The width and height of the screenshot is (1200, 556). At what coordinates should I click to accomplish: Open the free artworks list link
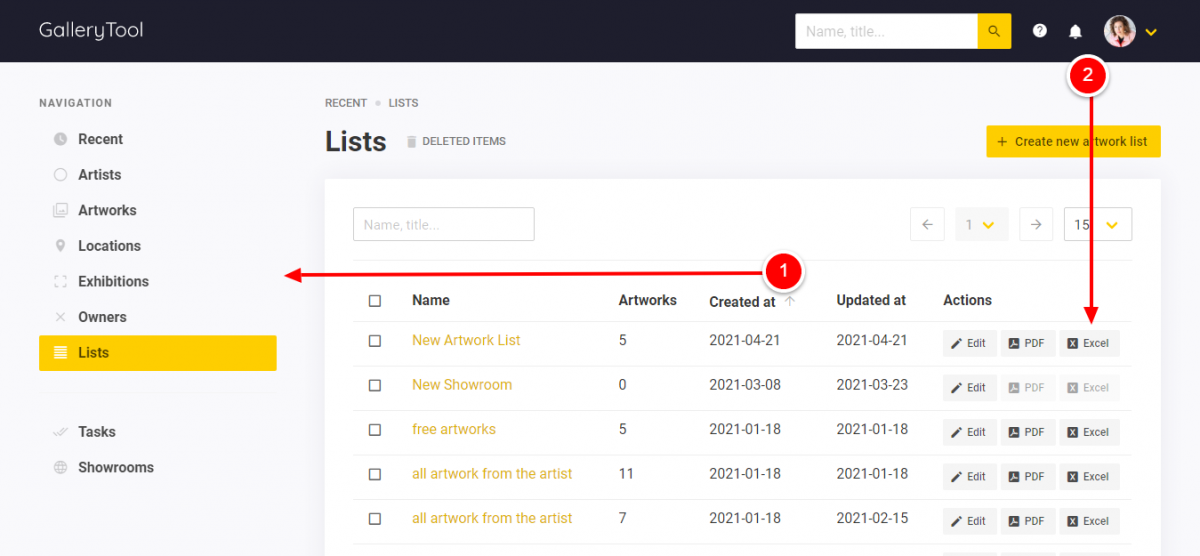click(x=454, y=429)
